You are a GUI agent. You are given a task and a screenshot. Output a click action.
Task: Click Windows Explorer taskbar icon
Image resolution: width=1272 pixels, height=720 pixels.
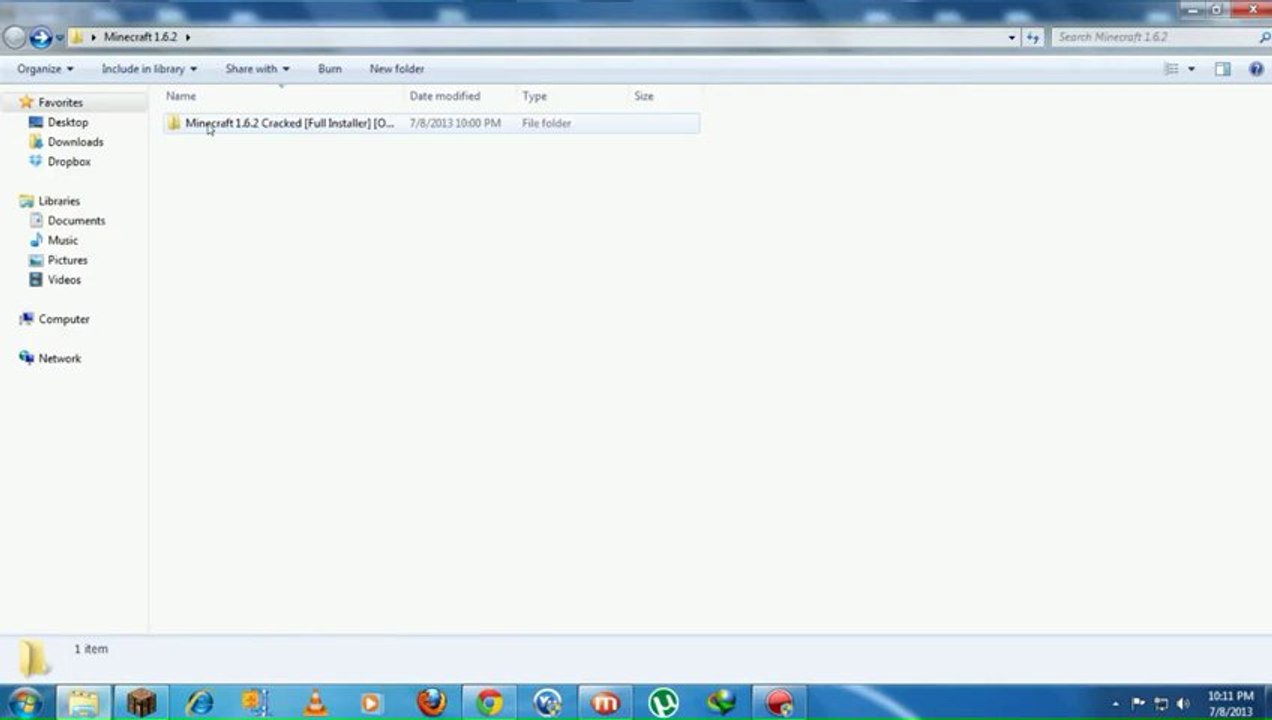(x=83, y=702)
